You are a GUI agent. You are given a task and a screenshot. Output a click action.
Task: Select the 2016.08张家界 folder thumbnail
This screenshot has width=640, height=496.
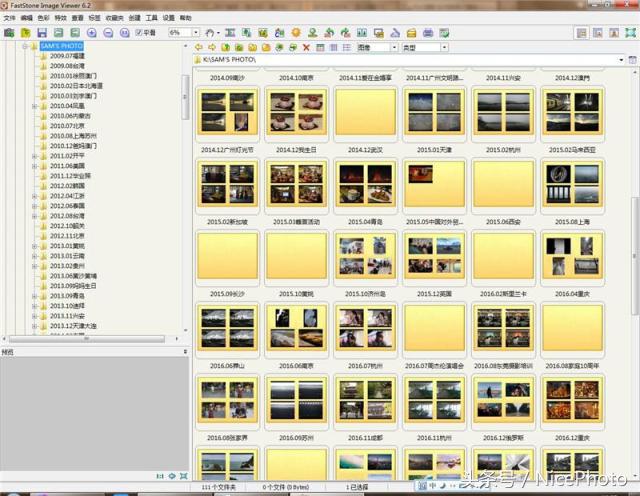point(229,400)
